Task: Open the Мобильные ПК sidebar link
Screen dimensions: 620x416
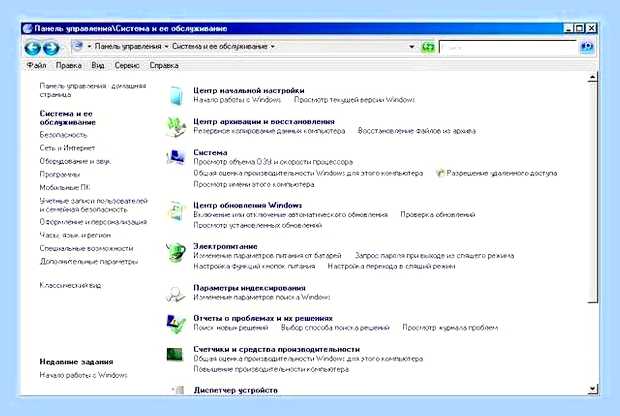Action: [x=65, y=187]
